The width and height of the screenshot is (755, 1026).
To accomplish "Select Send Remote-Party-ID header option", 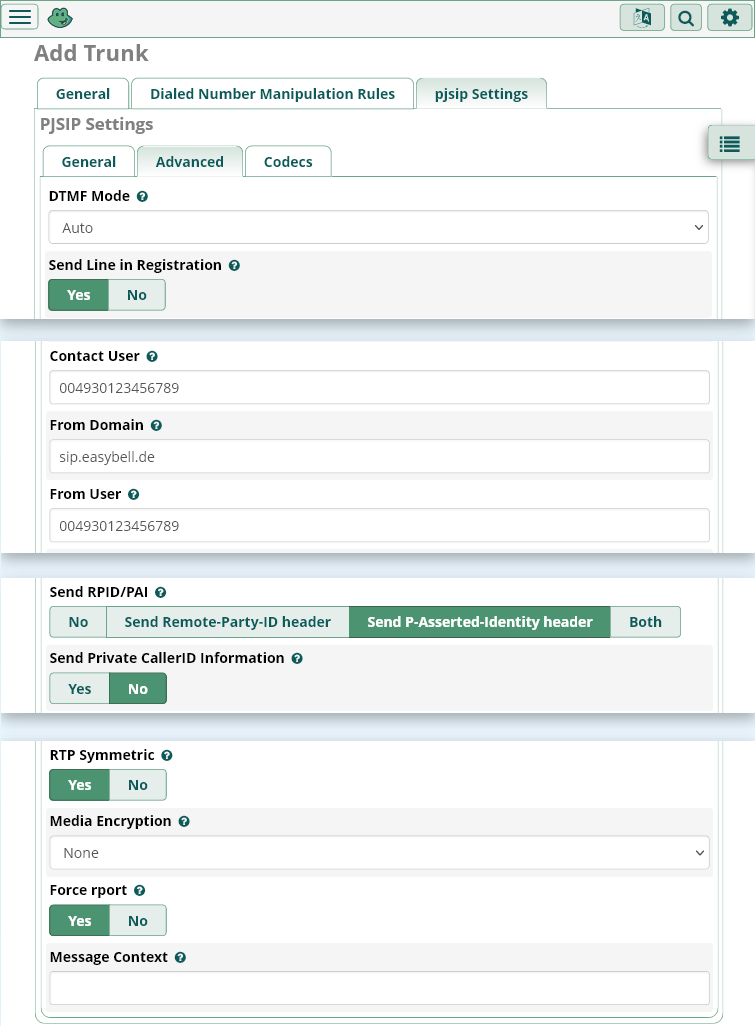I will [227, 622].
